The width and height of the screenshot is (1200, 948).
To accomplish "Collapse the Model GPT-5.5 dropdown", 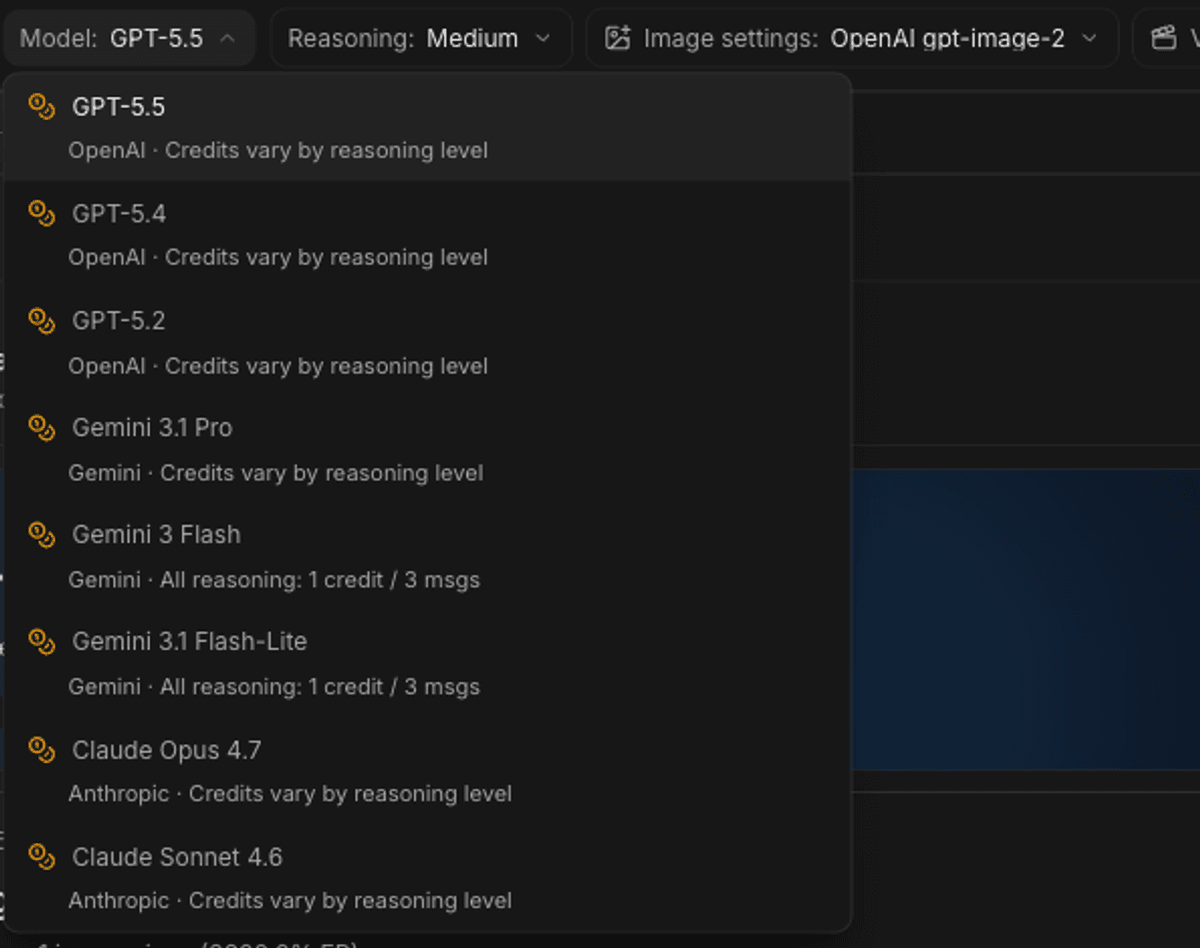I will pyautogui.click(x=128, y=38).
